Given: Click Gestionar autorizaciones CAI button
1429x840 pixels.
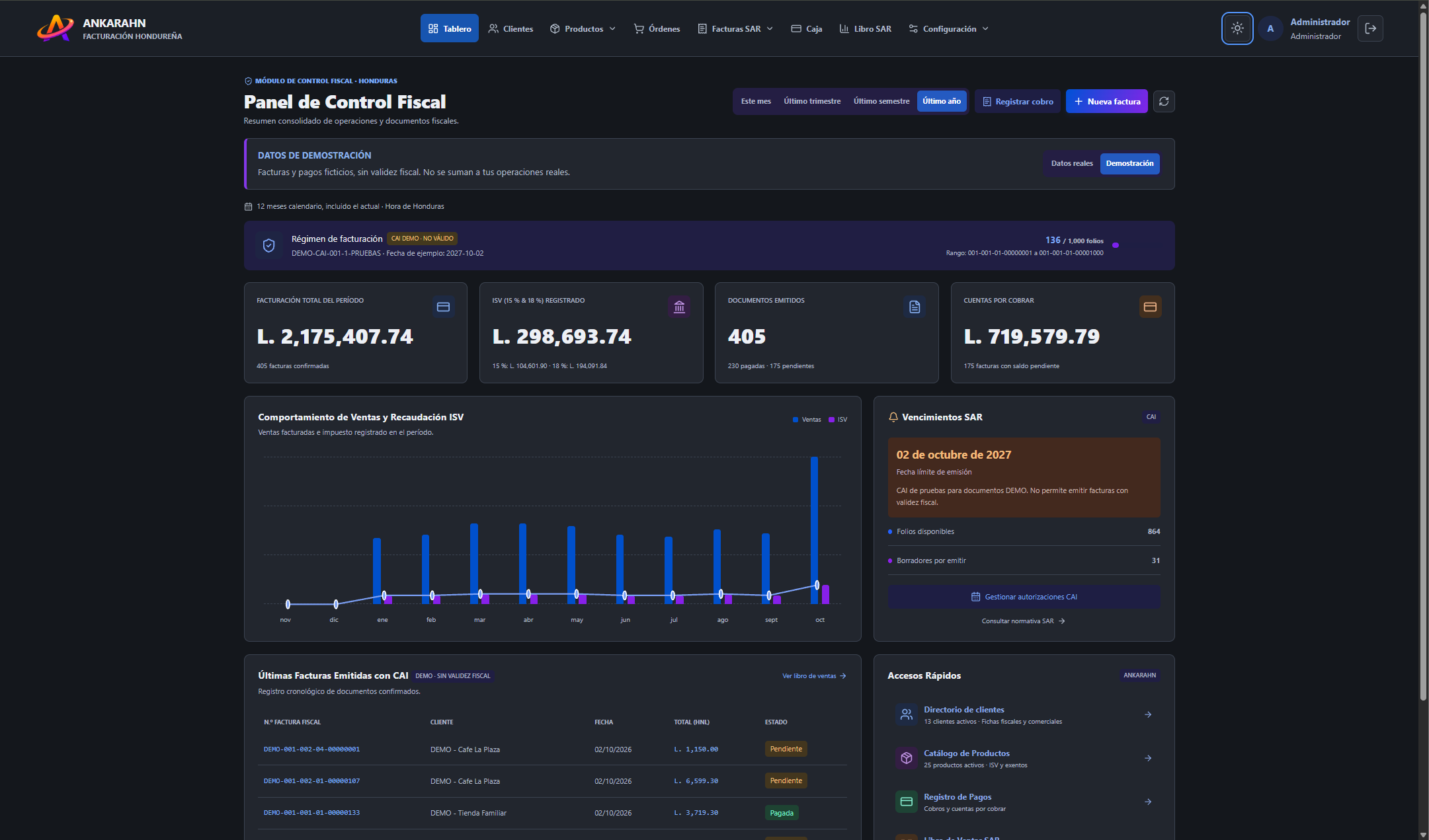Looking at the screenshot, I should 1024,597.
